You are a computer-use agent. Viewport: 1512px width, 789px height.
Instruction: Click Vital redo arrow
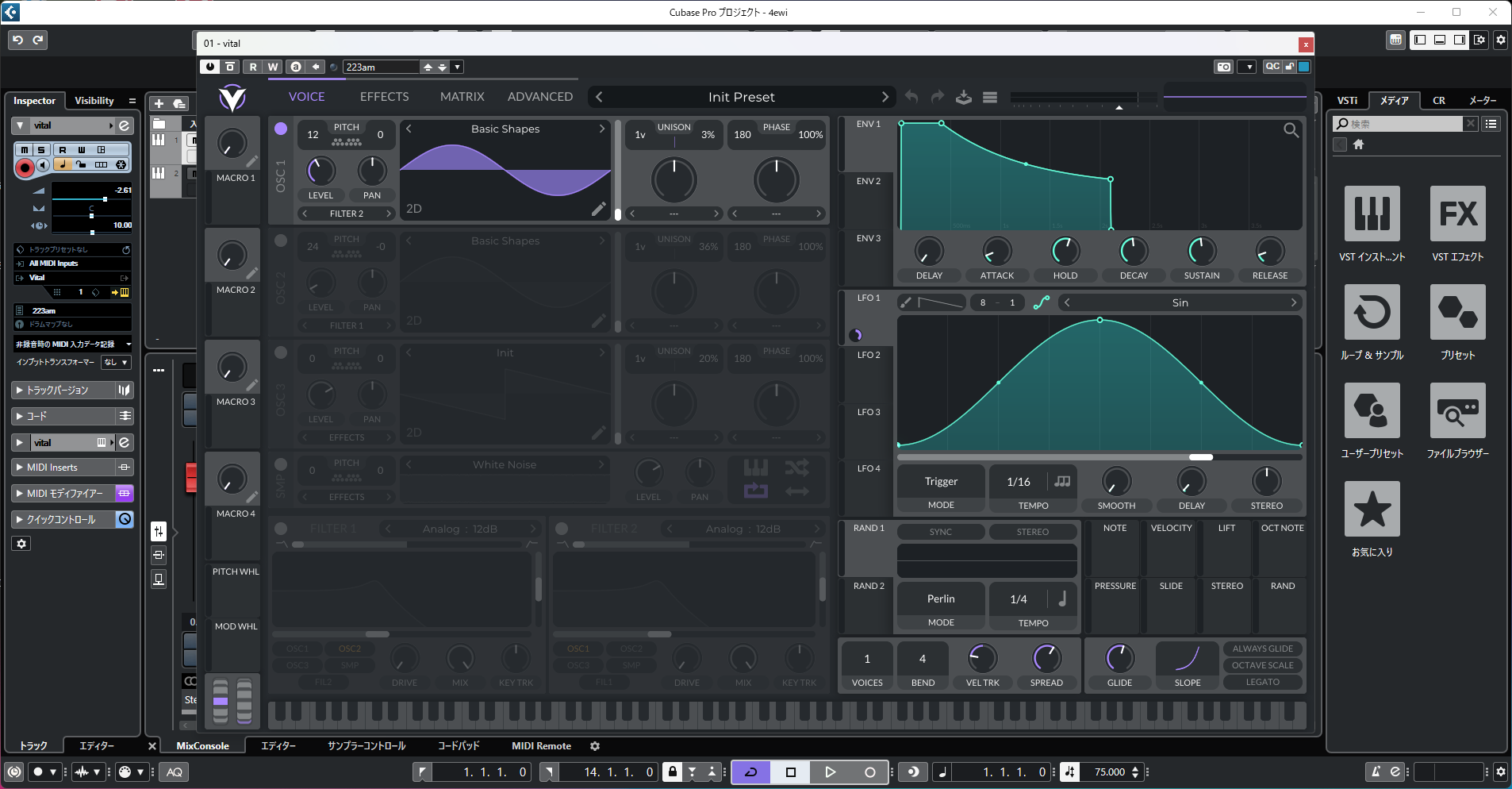click(938, 97)
